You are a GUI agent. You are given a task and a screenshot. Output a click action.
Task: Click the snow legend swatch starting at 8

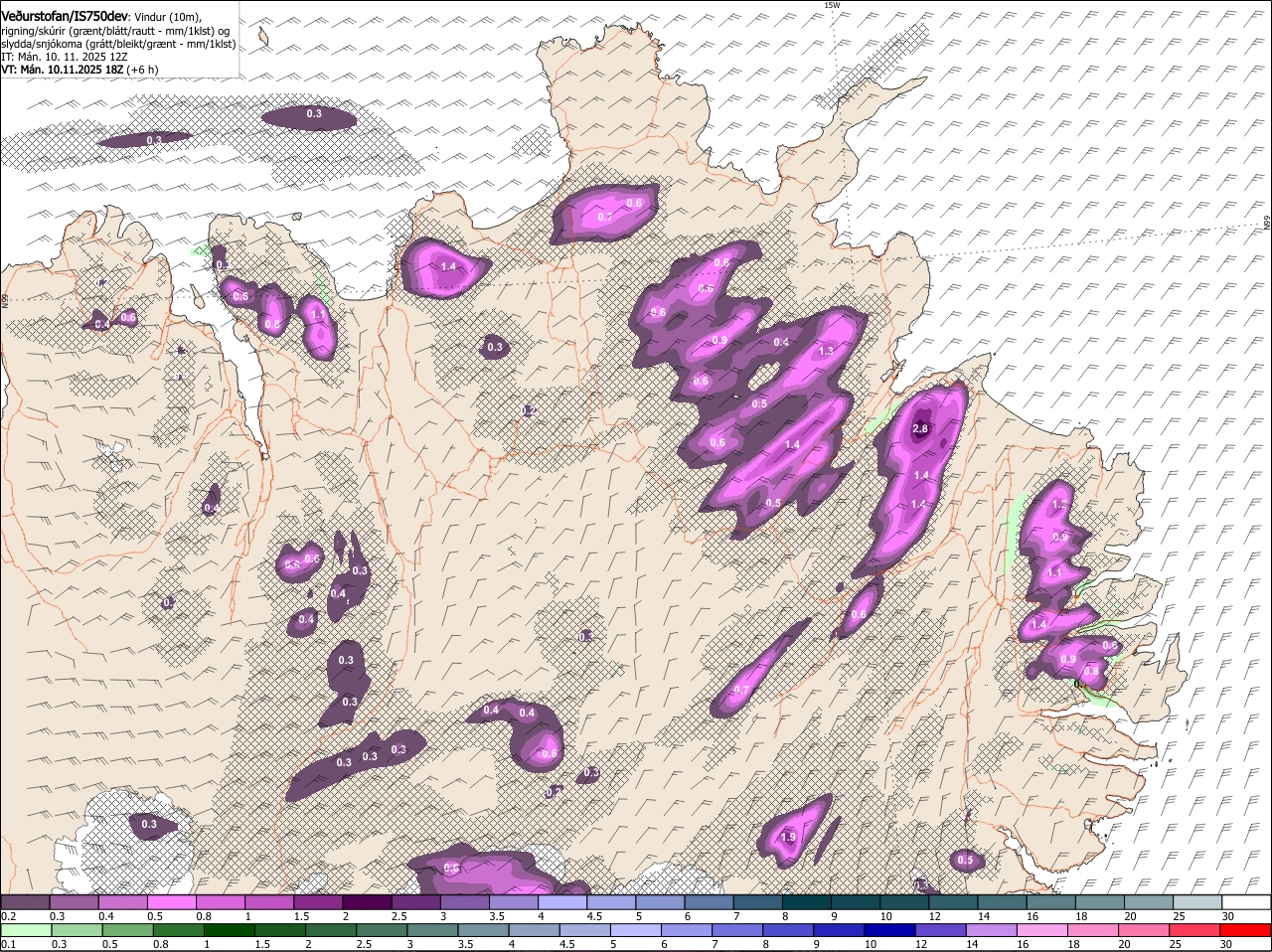point(807,902)
